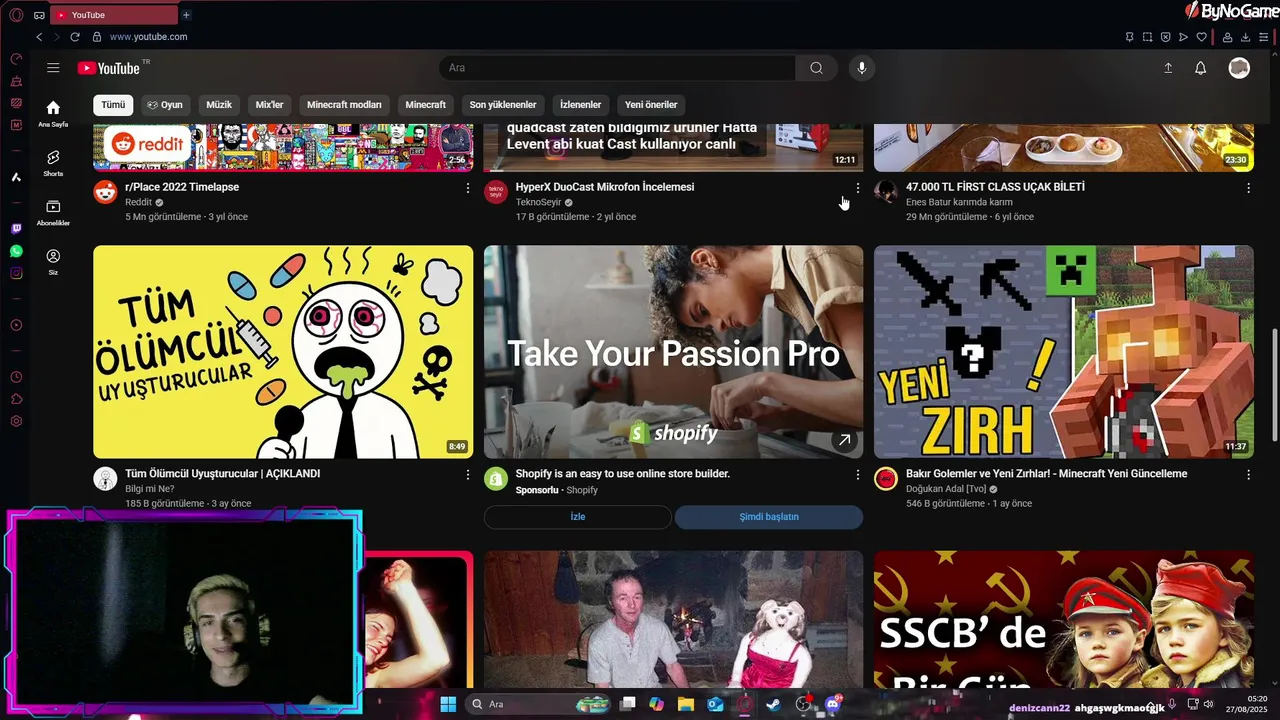Screen dimensions: 1280x720
Task: Select the Oyun filter chip
Action: [x=165, y=105]
